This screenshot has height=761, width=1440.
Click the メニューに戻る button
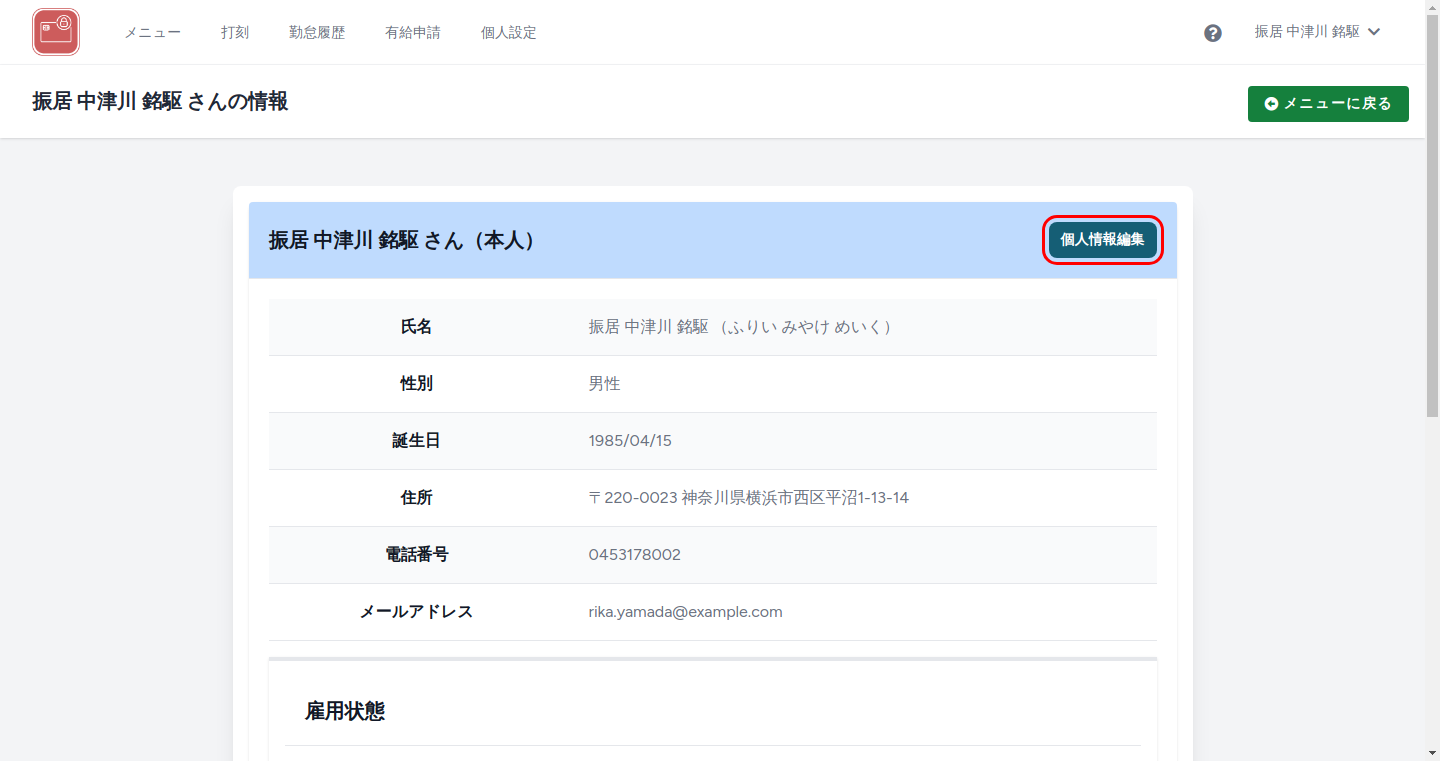pos(1328,104)
